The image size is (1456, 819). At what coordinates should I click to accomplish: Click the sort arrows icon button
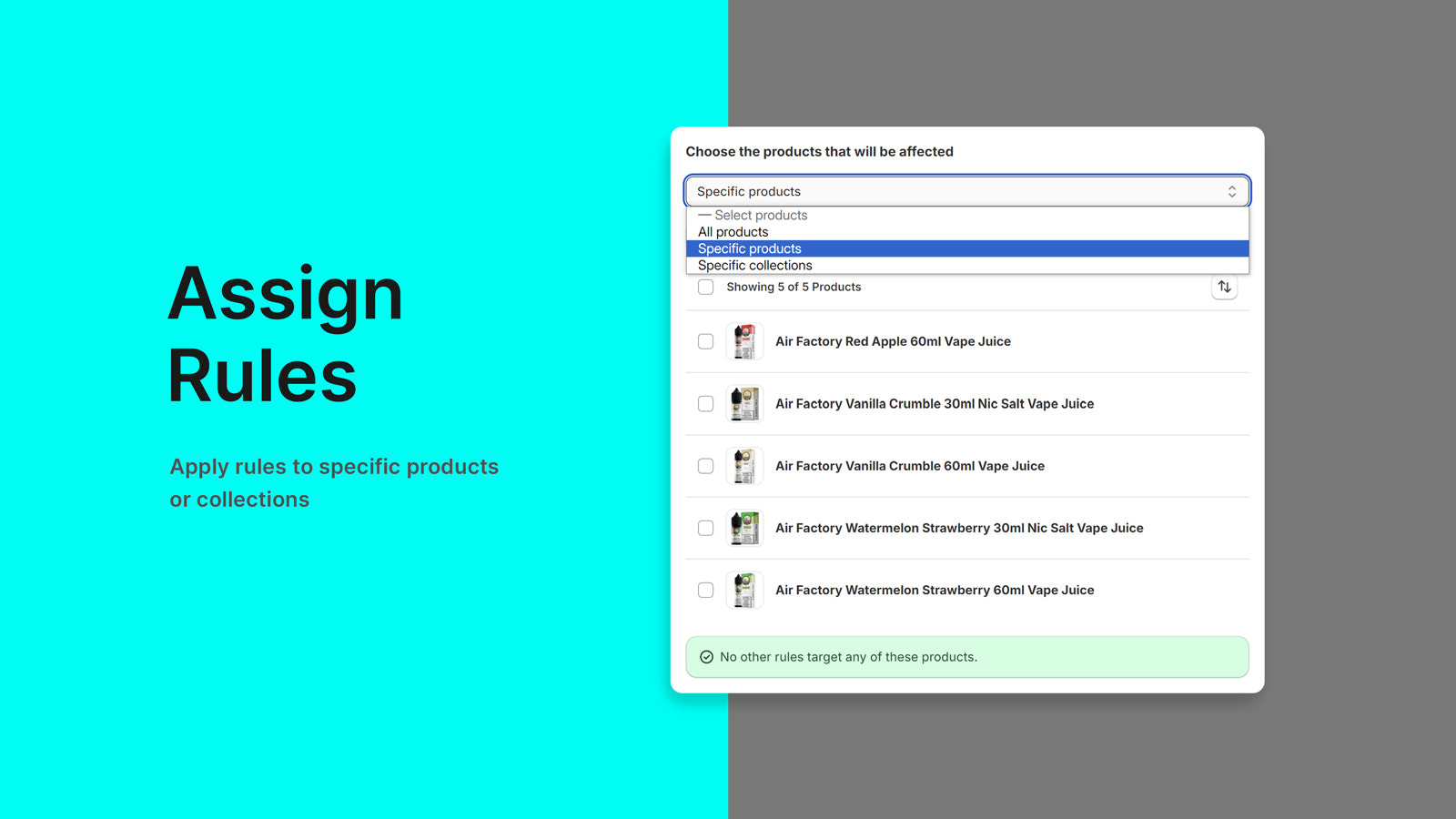[1224, 287]
